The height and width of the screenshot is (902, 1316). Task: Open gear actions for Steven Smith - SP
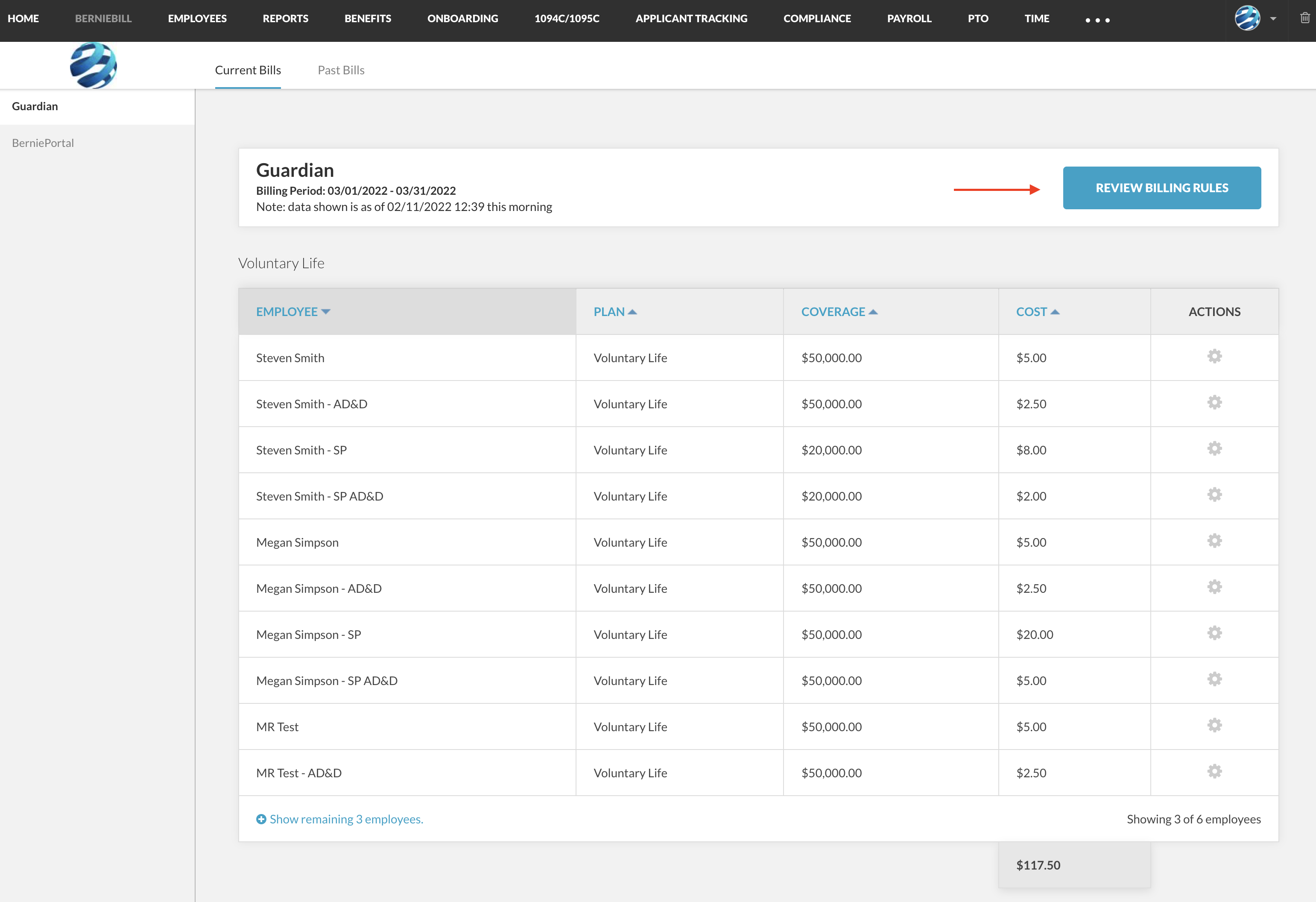click(x=1214, y=448)
